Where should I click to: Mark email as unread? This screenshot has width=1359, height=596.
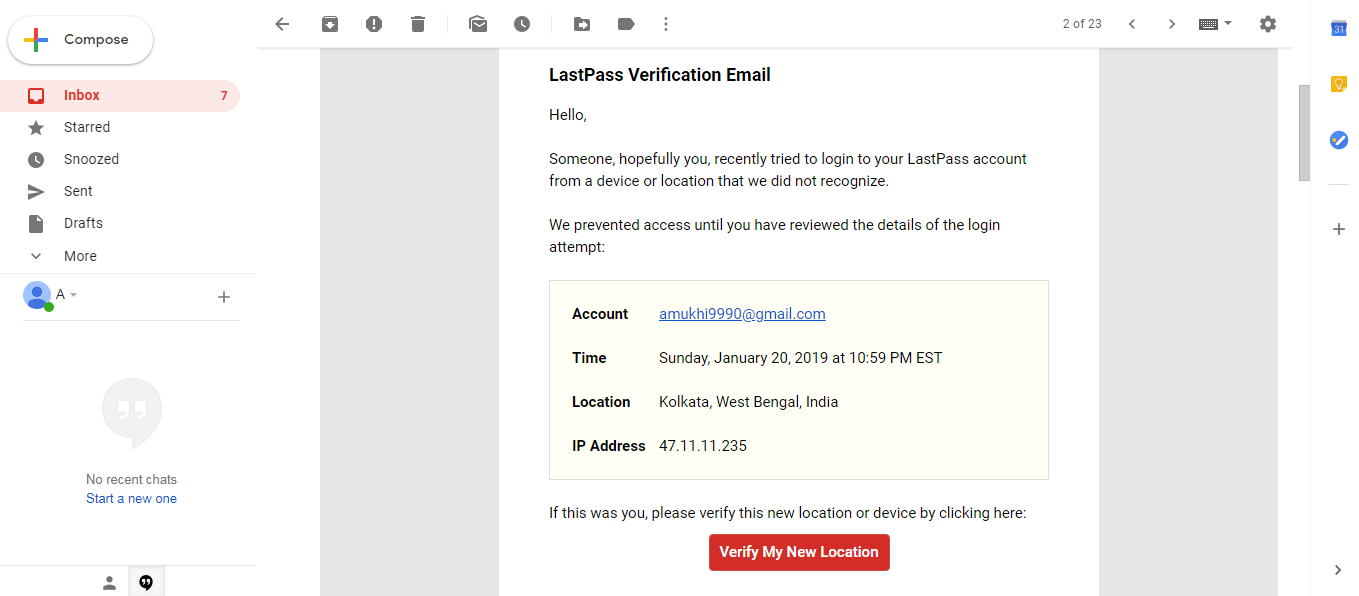(478, 24)
